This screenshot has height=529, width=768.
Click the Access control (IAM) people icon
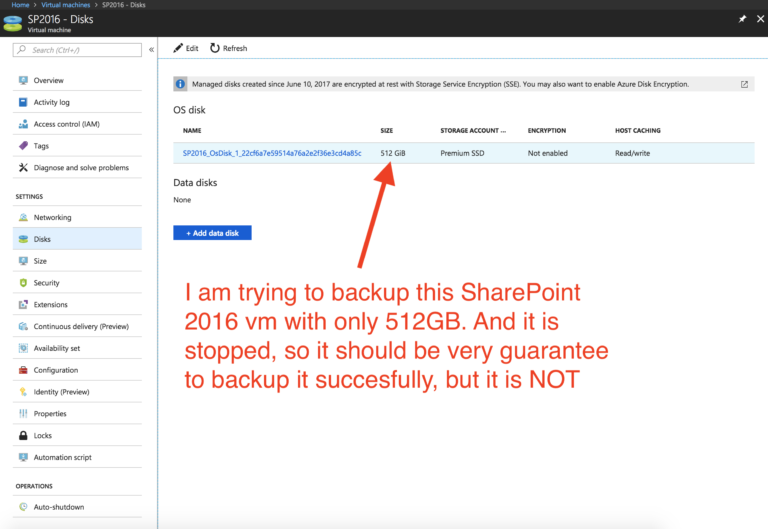pos(23,124)
